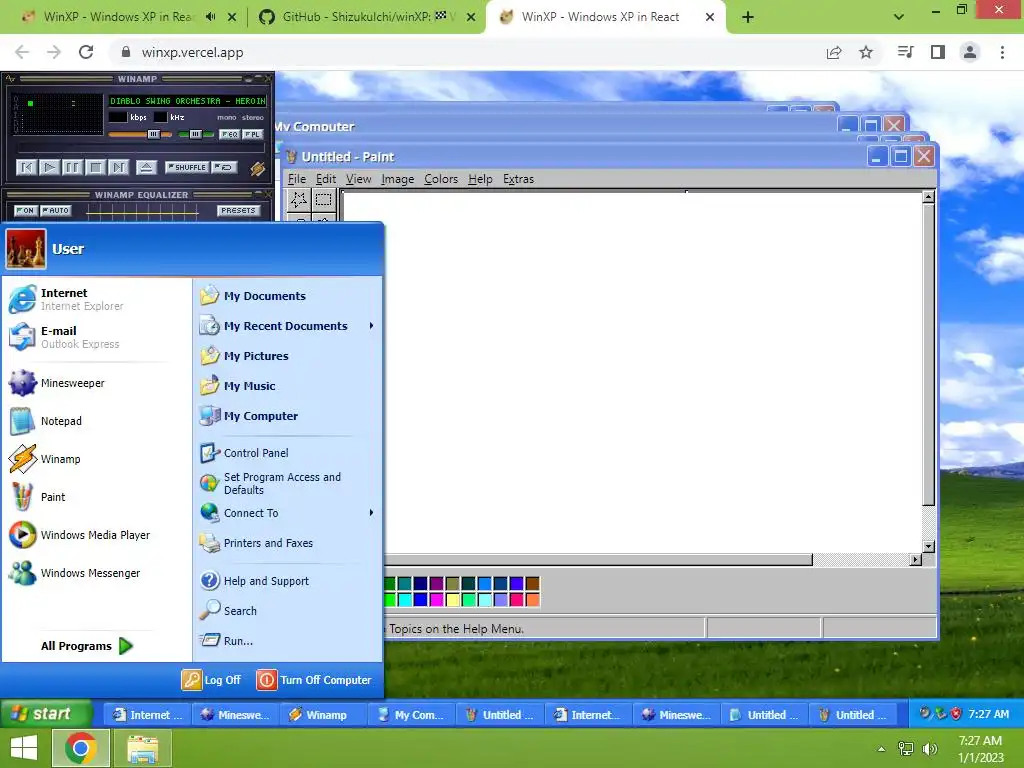Launch Minesweeper from the Start menu

point(97,383)
